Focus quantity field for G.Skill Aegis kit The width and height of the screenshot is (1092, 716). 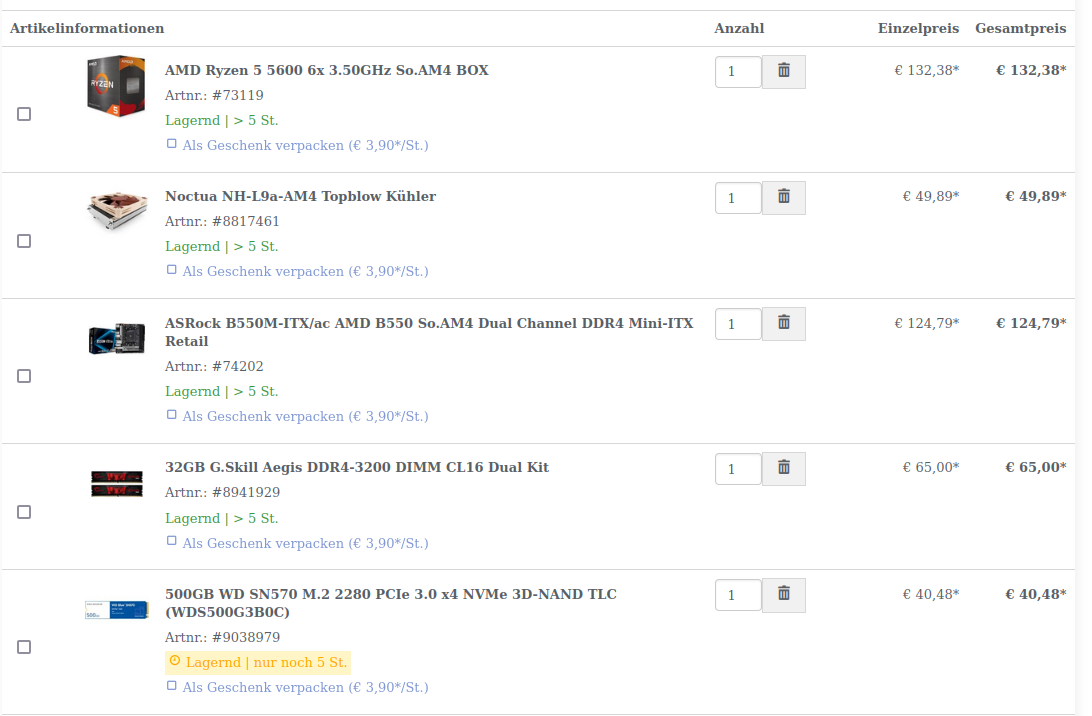coord(738,469)
